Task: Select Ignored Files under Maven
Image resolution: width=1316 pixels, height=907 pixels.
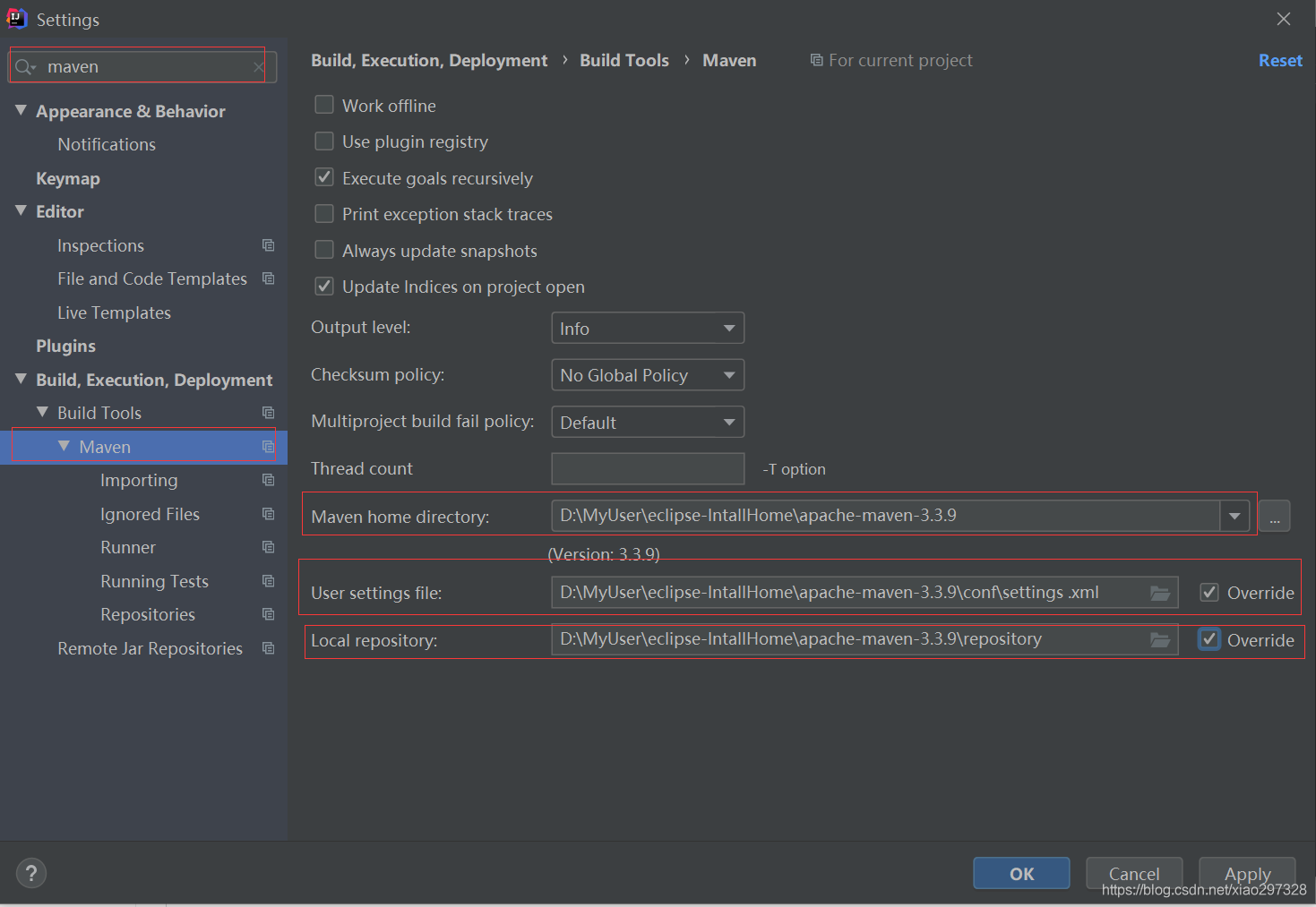Action: click(x=150, y=514)
